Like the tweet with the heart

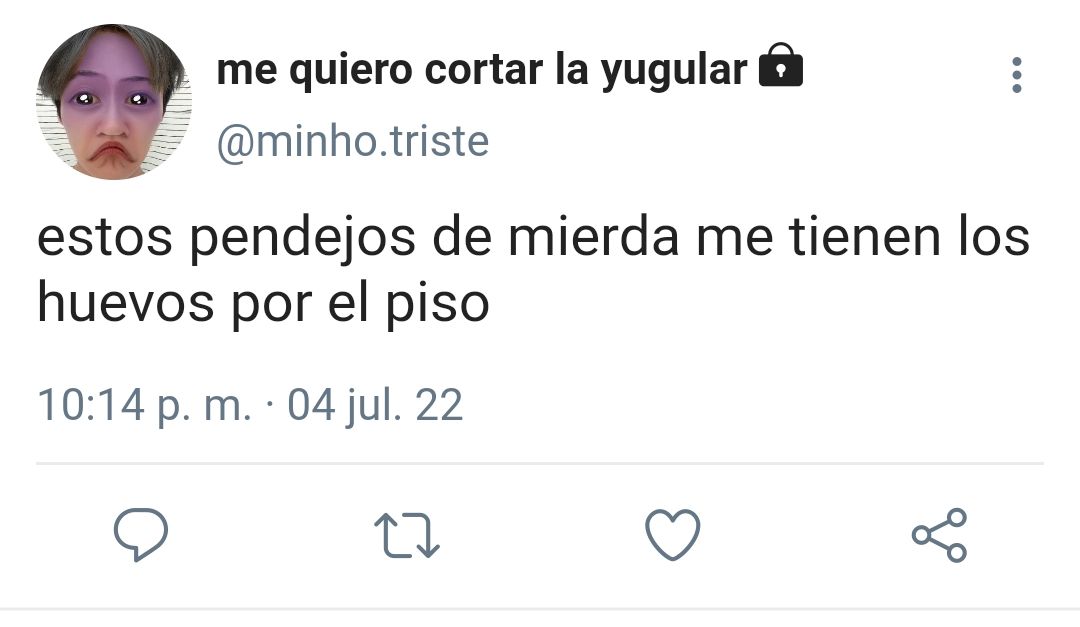pos(673,535)
